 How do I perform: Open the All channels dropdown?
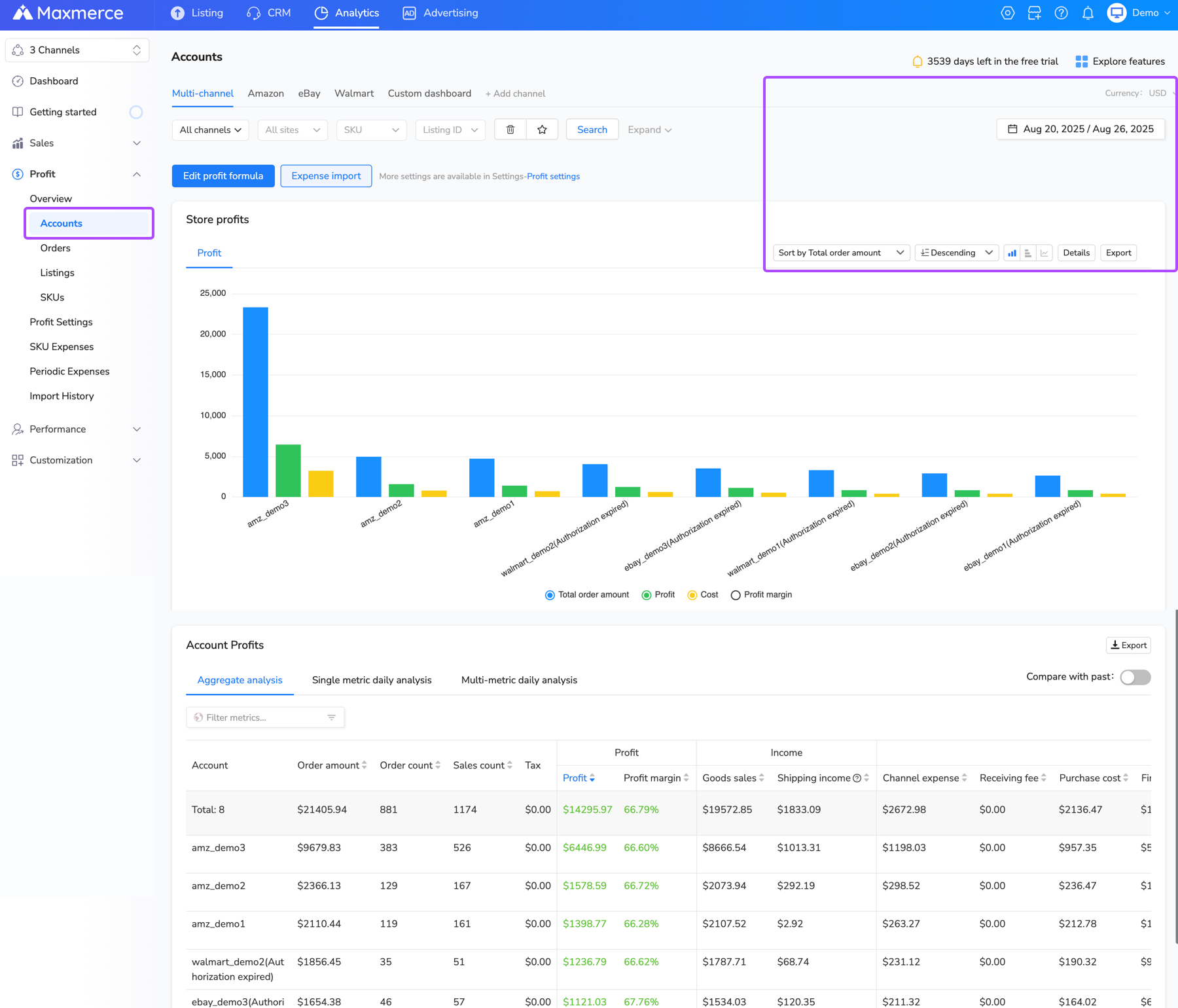pos(210,130)
